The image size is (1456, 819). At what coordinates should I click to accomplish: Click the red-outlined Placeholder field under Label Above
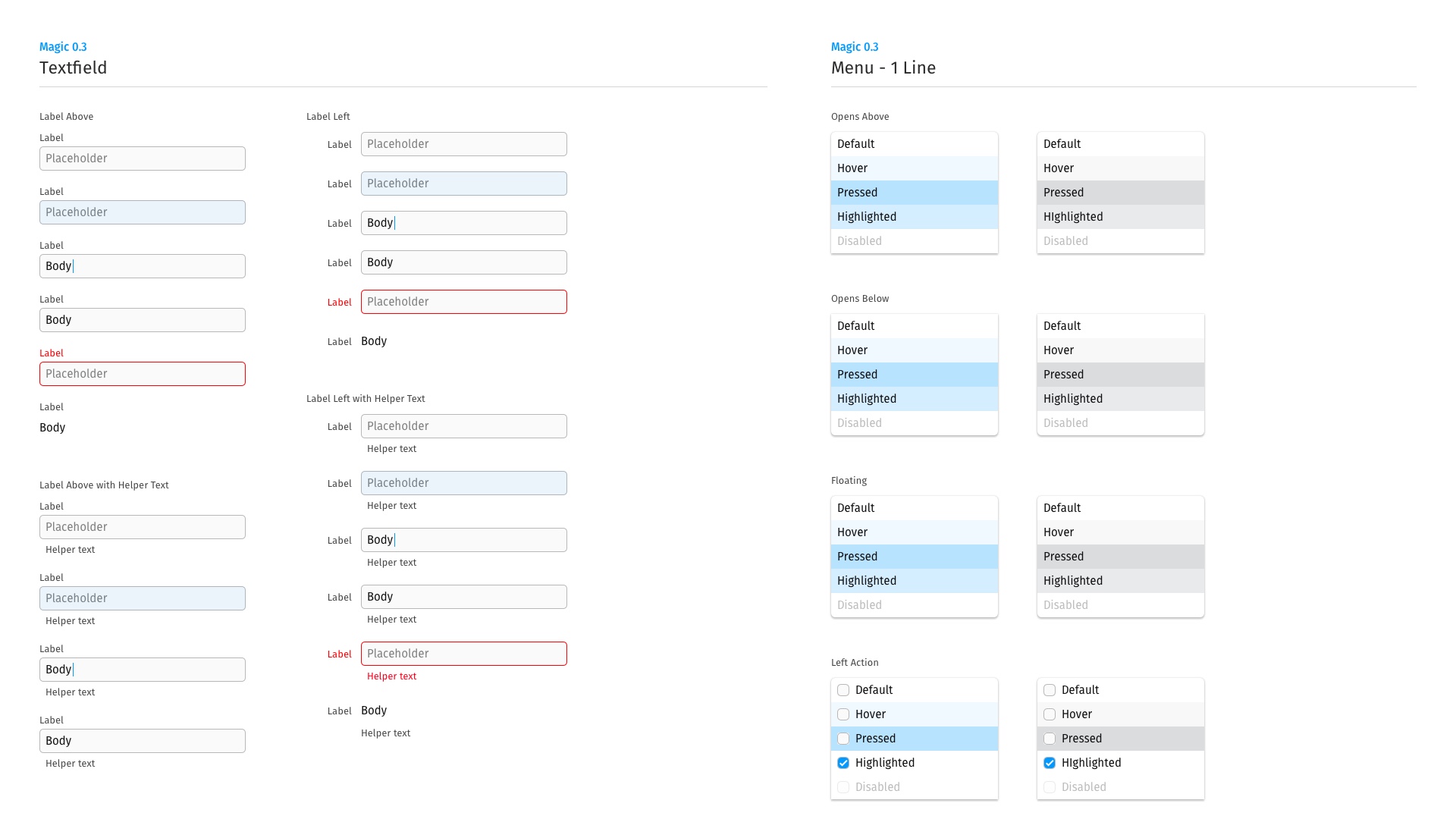pyautogui.click(x=143, y=374)
